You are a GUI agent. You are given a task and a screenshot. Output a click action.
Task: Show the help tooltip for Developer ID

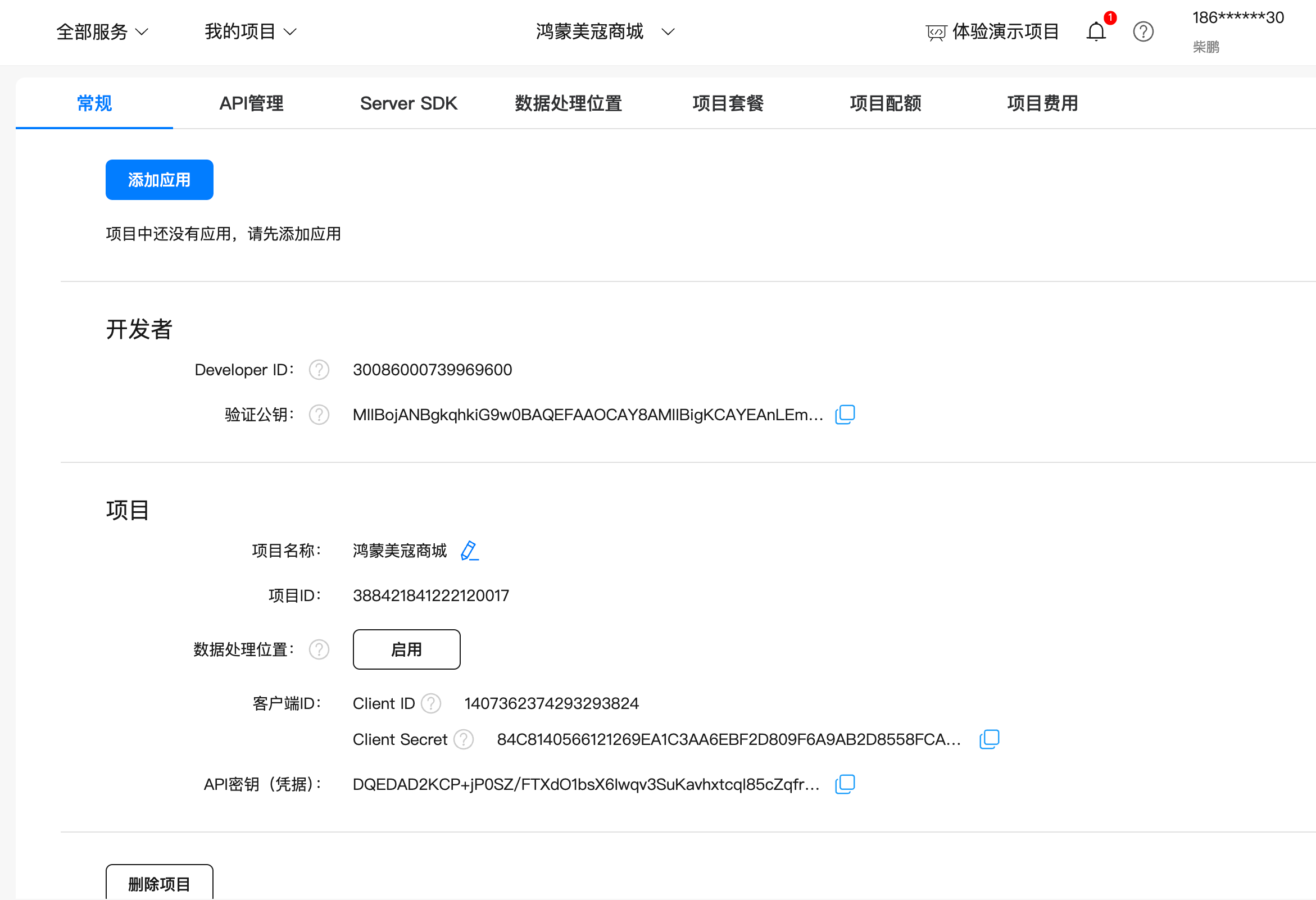(319, 370)
